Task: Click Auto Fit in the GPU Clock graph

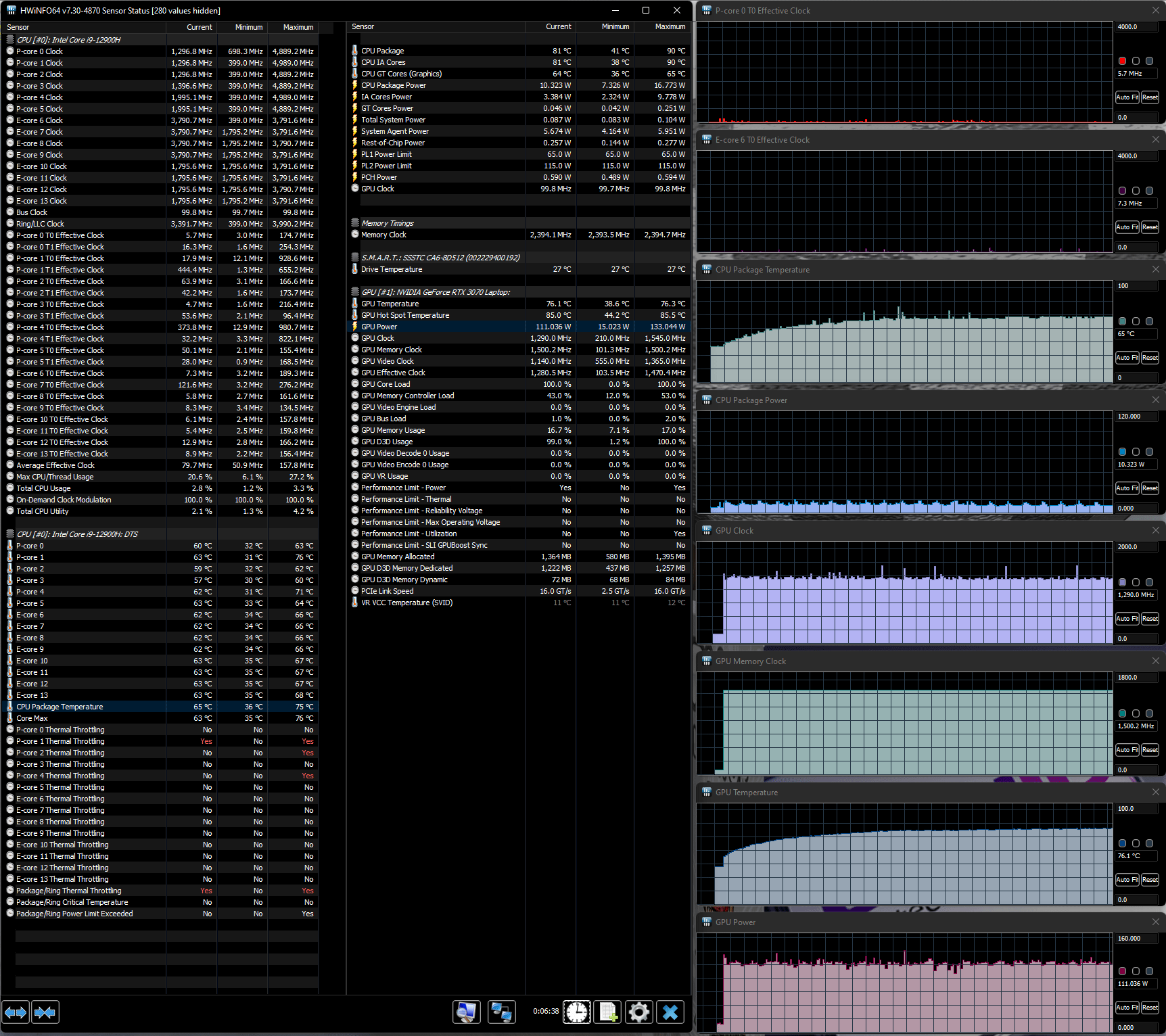Action: click(1127, 619)
